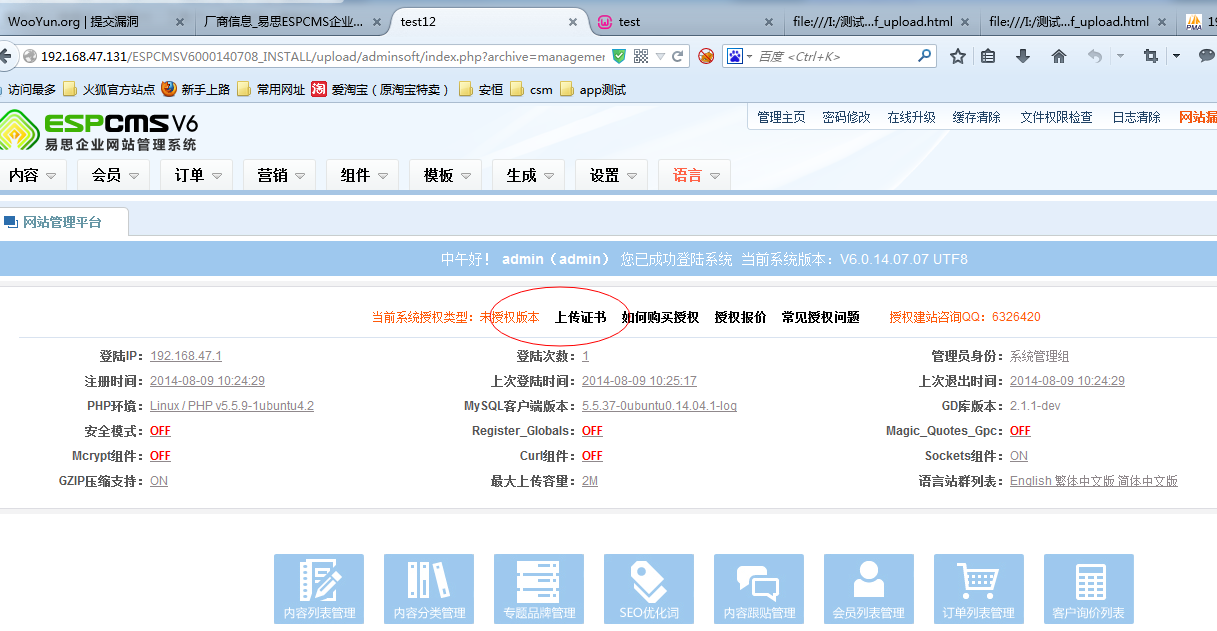
Task: Open 管理主页 in top menu
Action: pyautogui.click(x=781, y=117)
